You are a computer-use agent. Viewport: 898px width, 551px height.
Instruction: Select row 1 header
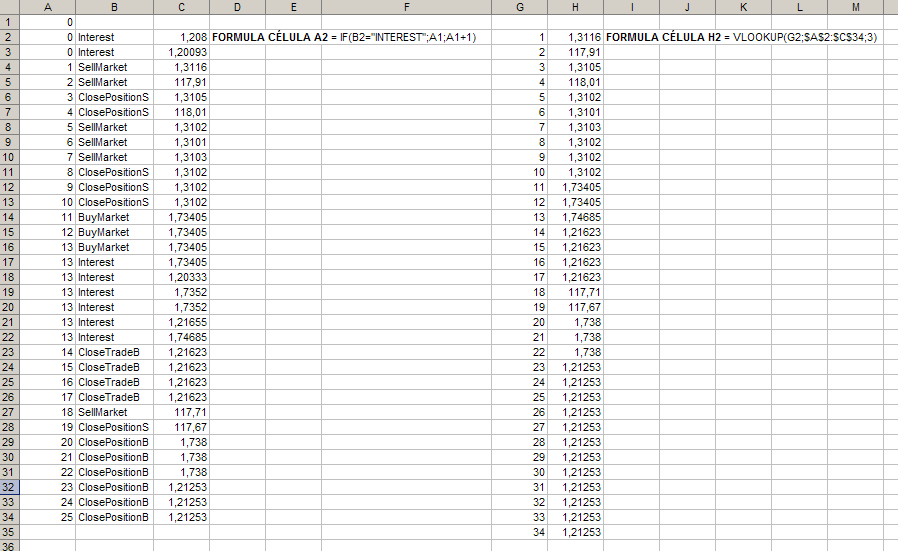point(9,22)
